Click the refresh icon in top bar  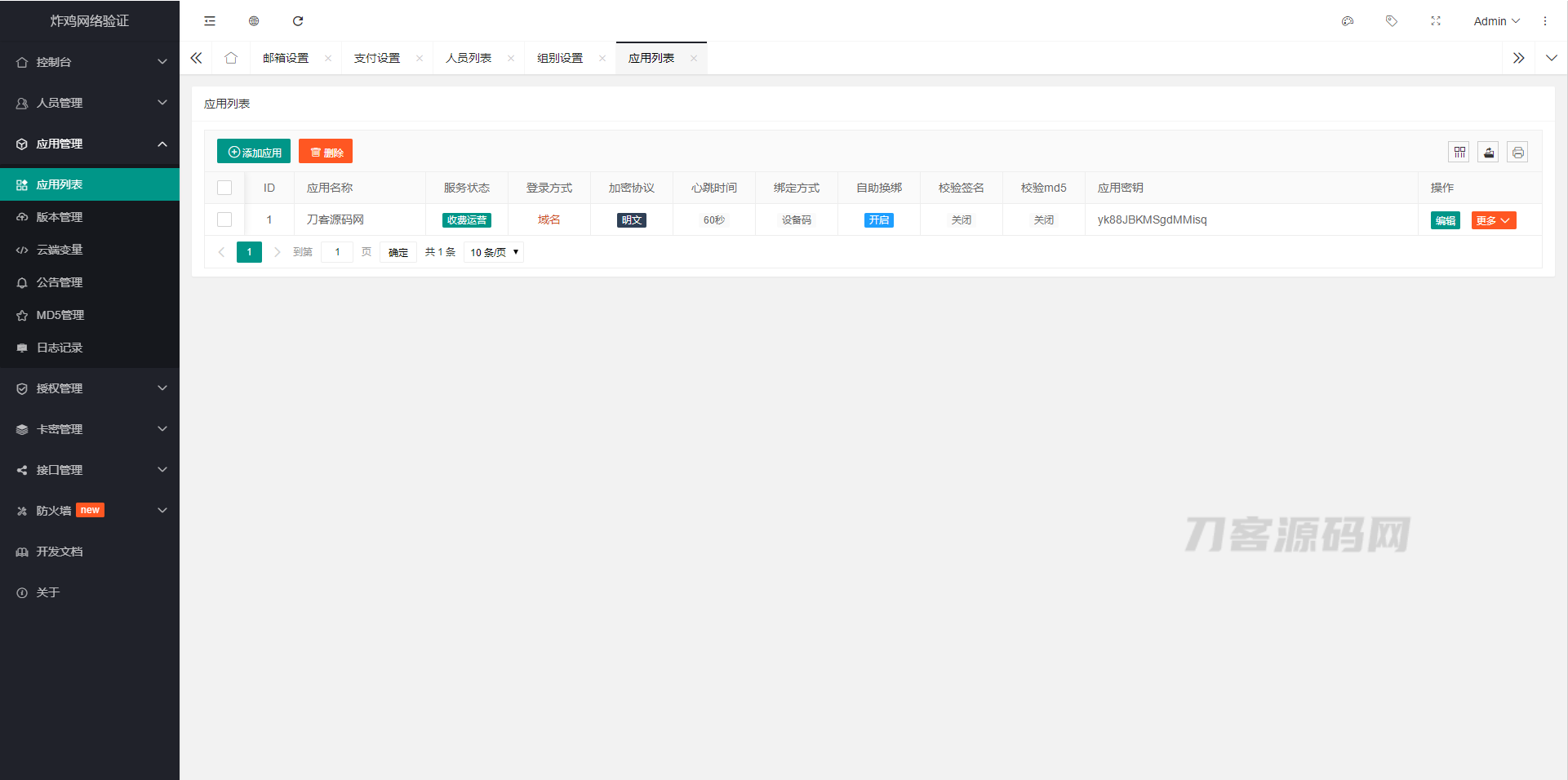pos(298,21)
